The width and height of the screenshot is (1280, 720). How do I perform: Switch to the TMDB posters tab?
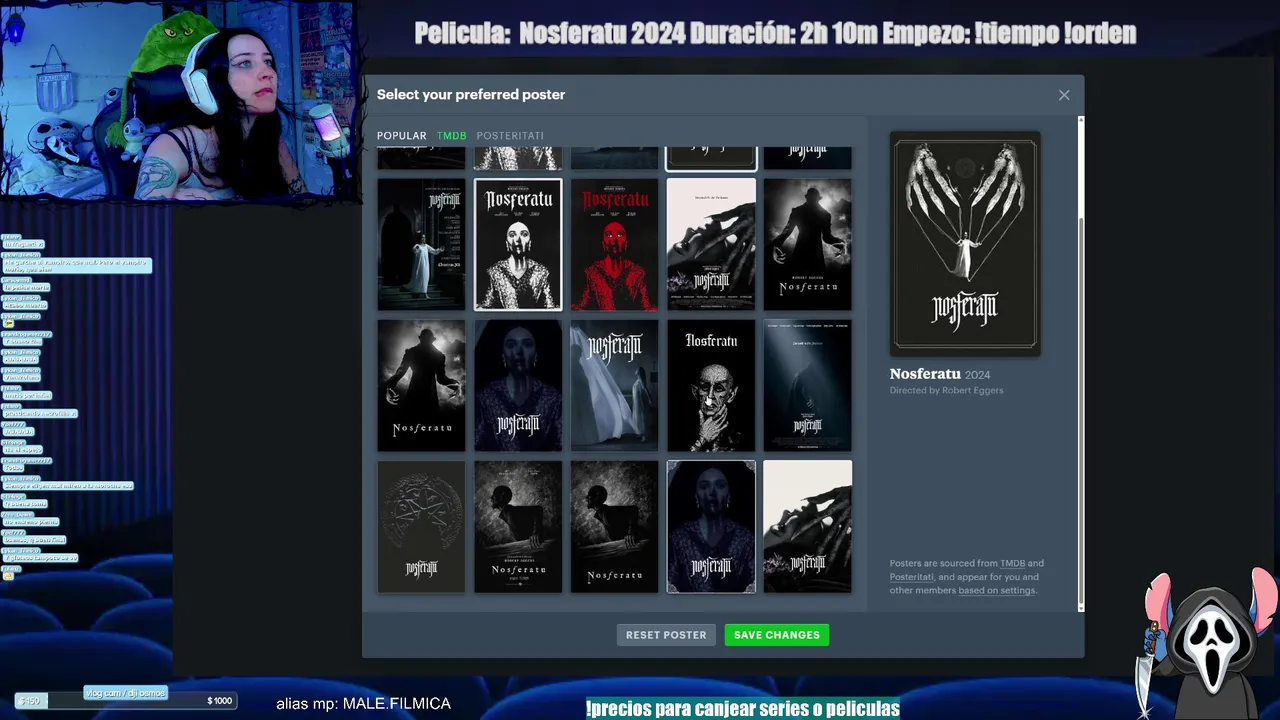(x=451, y=136)
